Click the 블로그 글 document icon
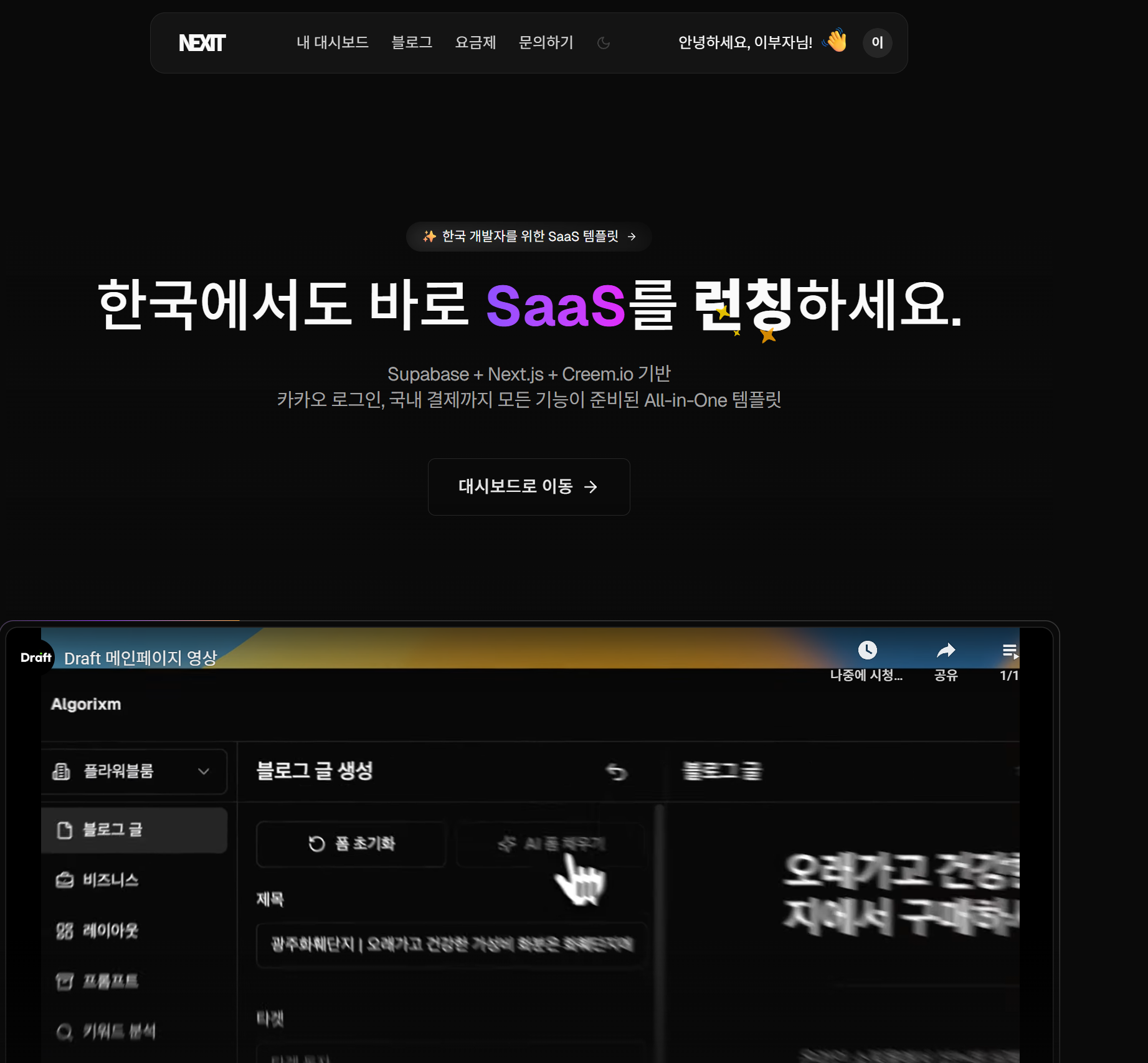1148x1063 pixels. click(64, 829)
